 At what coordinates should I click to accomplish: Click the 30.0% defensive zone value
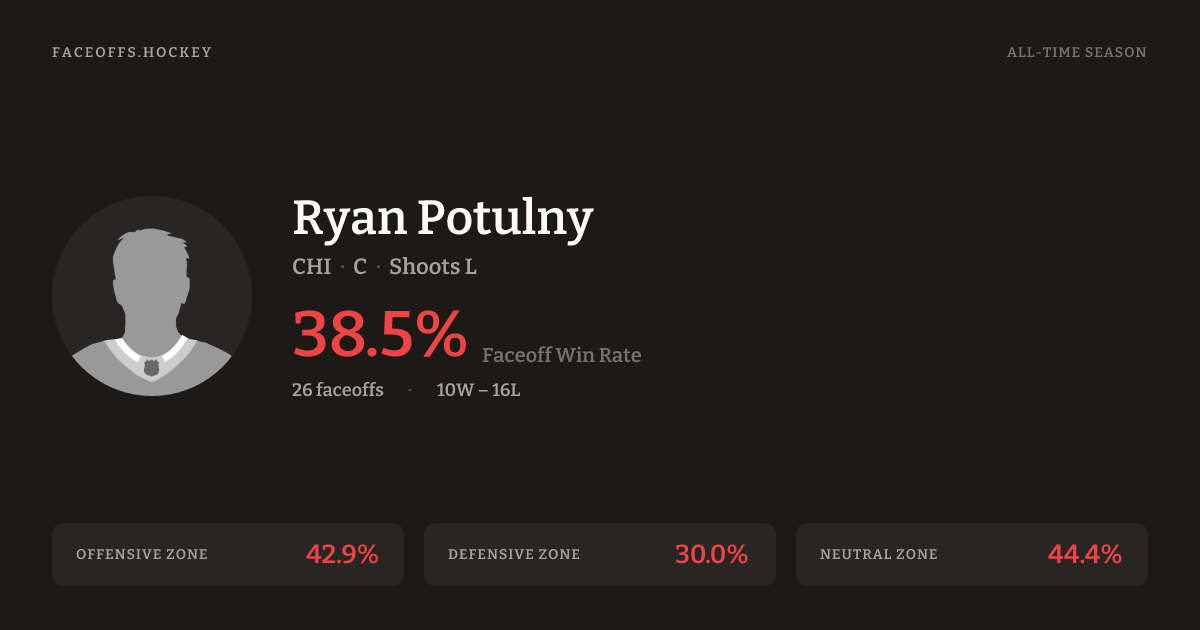(711, 554)
